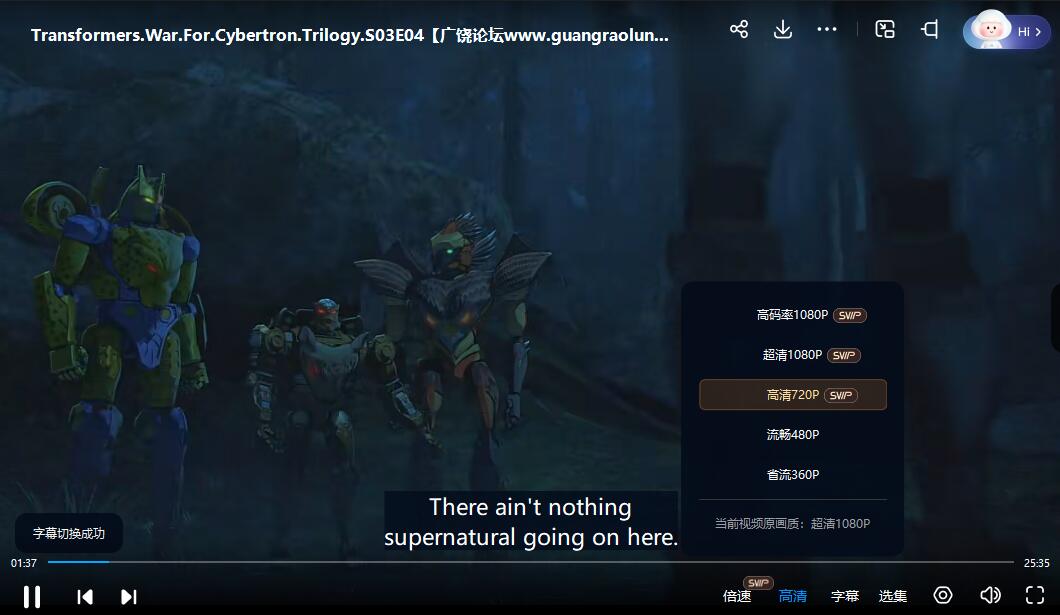Click the share icon in top bar

(739, 29)
